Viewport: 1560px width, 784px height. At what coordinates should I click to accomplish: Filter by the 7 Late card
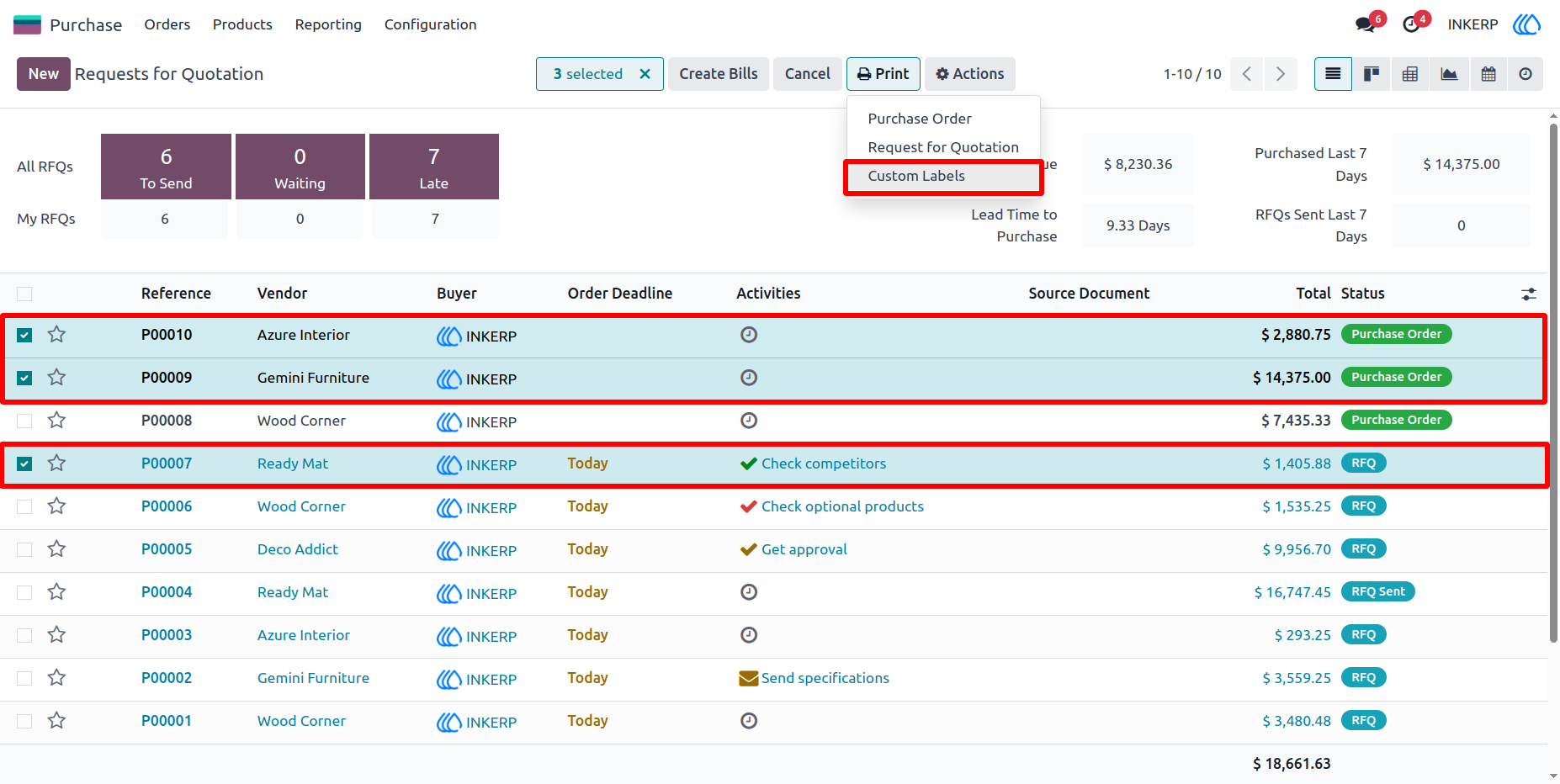(434, 167)
